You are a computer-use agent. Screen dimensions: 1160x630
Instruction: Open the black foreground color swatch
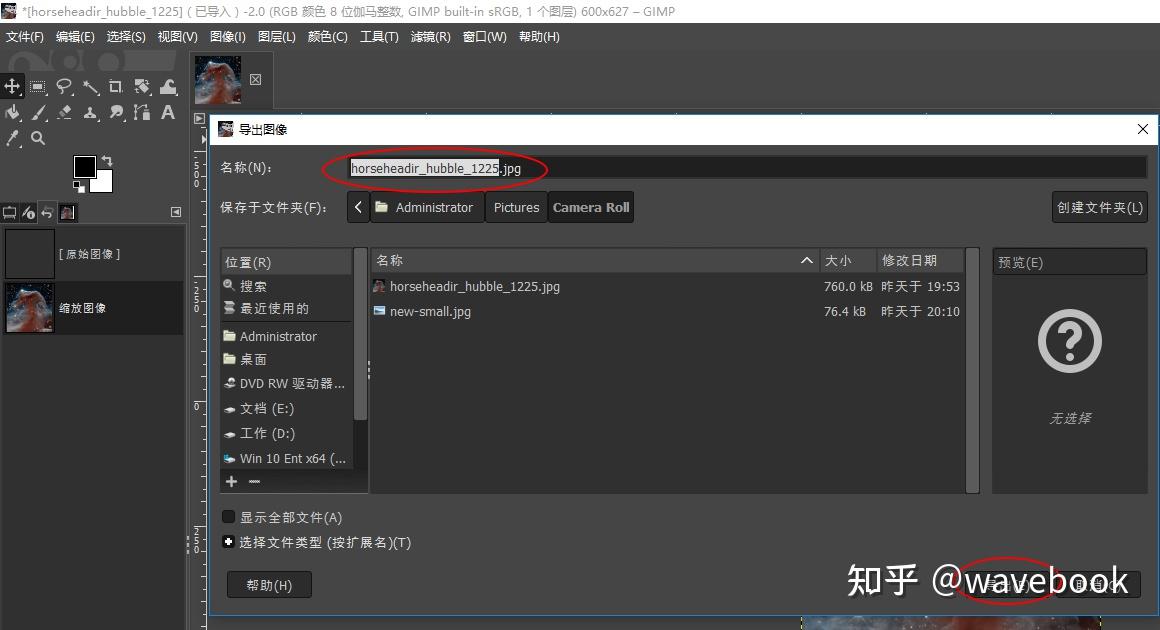pos(85,168)
